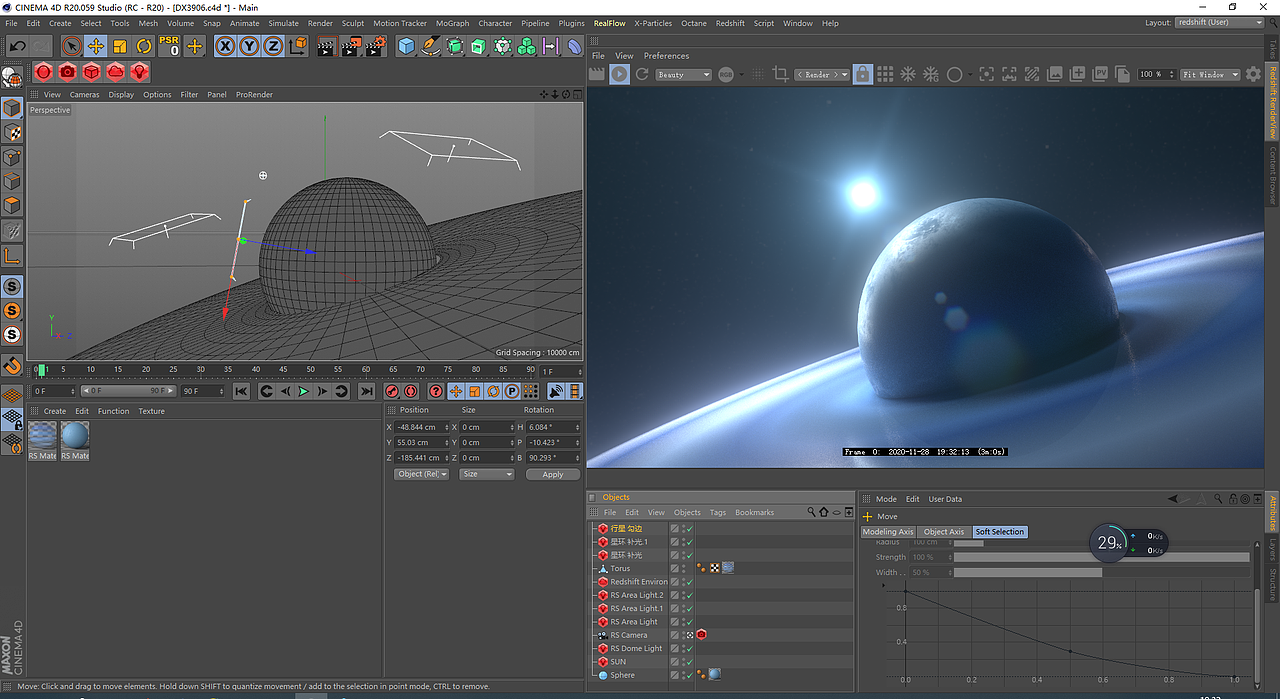Select the Soft Selection tab
1280x699 pixels.
tap(1000, 532)
